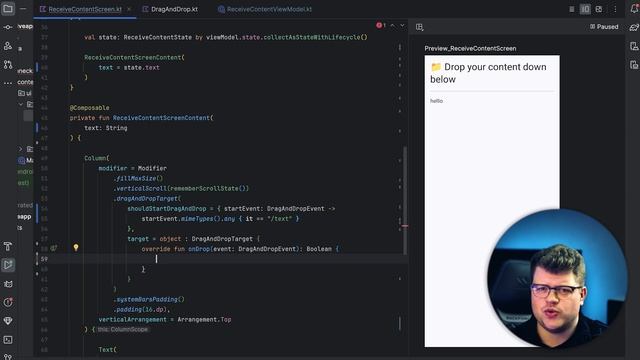The width and height of the screenshot is (640, 360).
Task: Open the Notifications bell icon
Action: click(634, 9)
